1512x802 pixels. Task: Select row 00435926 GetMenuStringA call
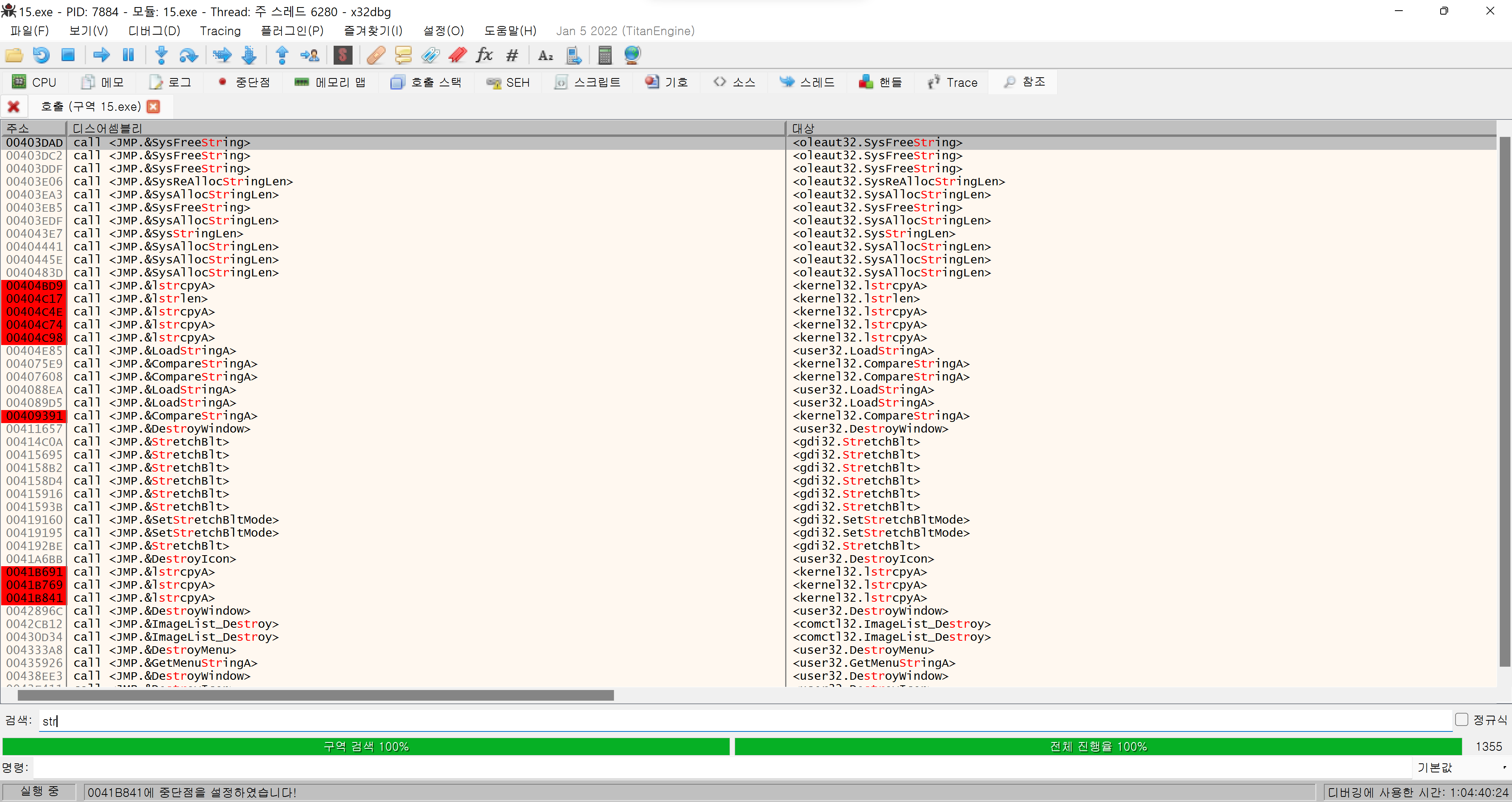[749, 663]
